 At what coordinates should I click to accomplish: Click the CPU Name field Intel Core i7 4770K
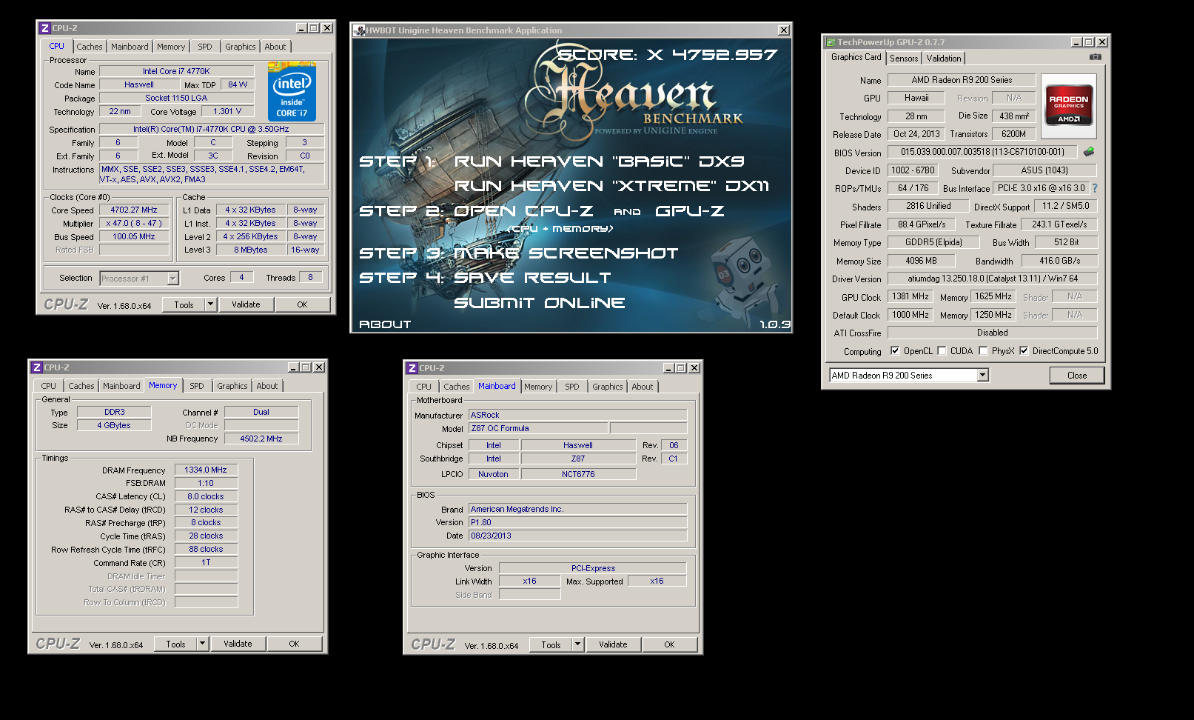[177, 72]
